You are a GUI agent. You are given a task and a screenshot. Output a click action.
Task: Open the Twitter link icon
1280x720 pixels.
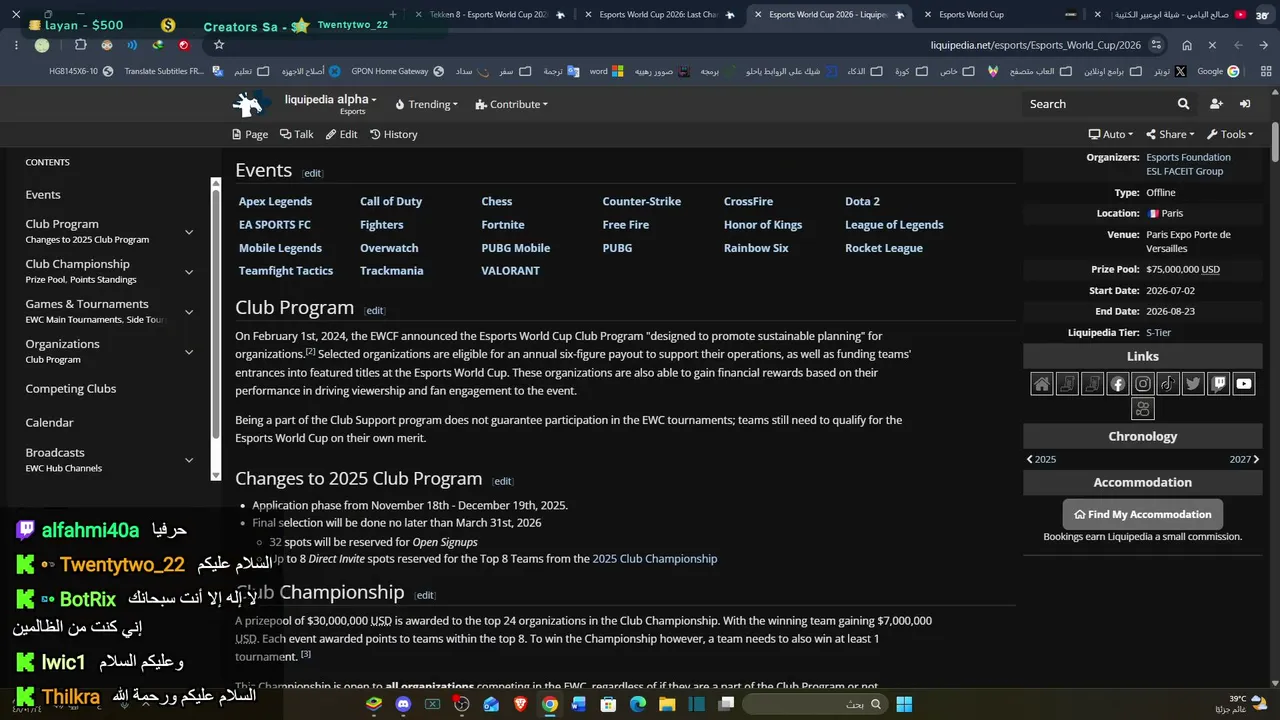tap(1193, 384)
